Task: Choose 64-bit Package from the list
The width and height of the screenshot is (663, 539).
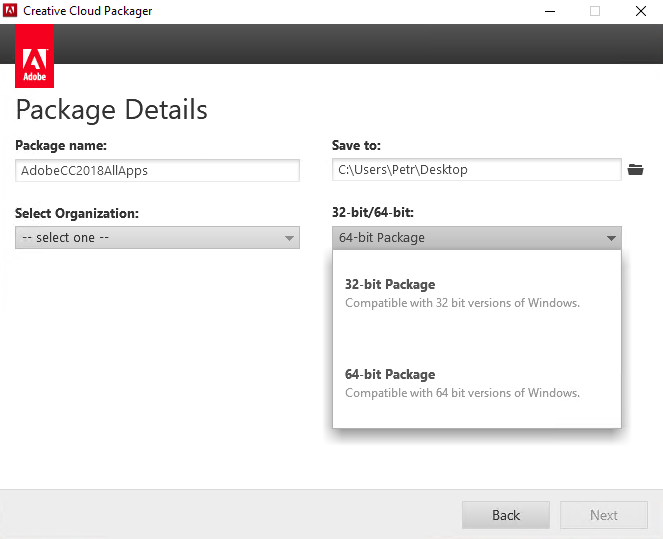Action: point(477,383)
